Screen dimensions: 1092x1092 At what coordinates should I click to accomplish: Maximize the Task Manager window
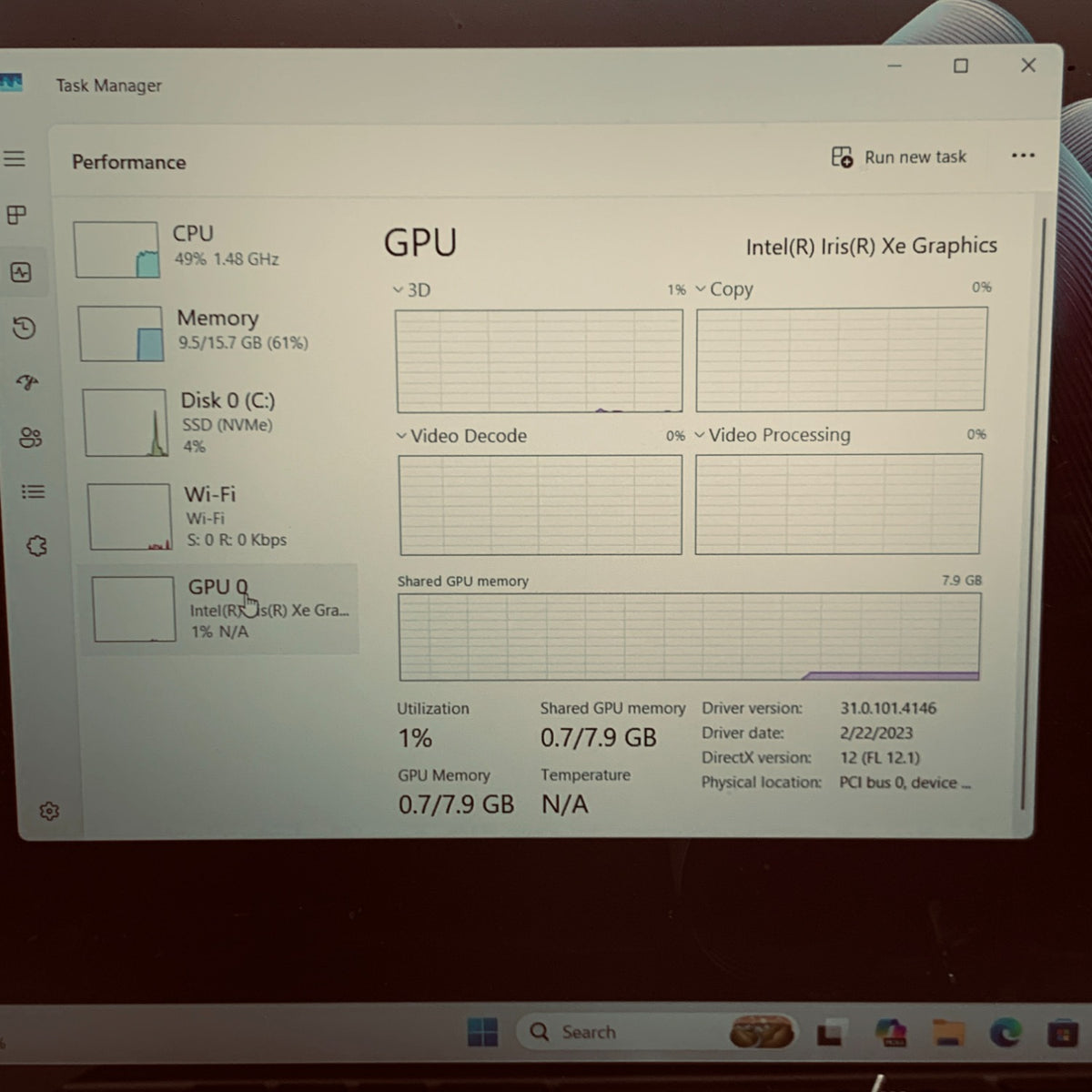pyautogui.click(x=960, y=66)
